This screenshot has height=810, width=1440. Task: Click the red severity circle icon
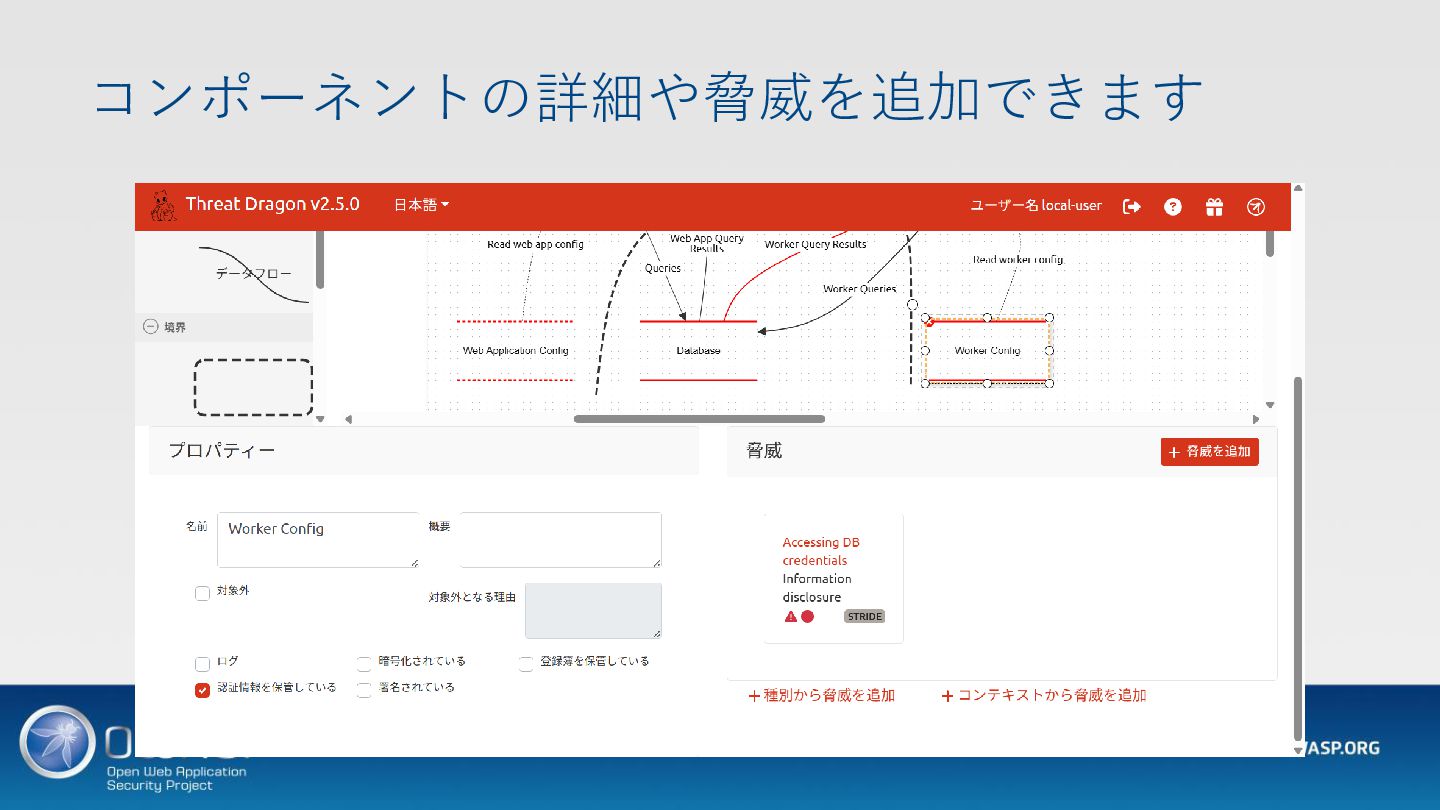(x=808, y=617)
